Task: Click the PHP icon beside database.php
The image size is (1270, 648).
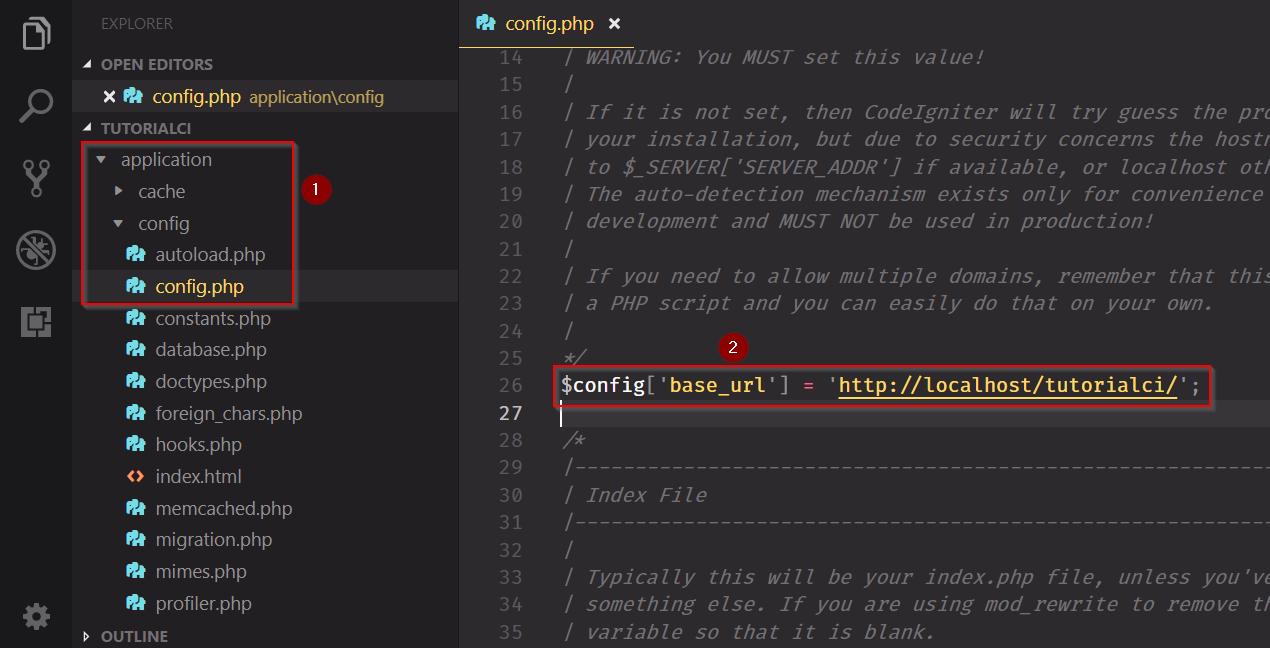Action: (136, 349)
